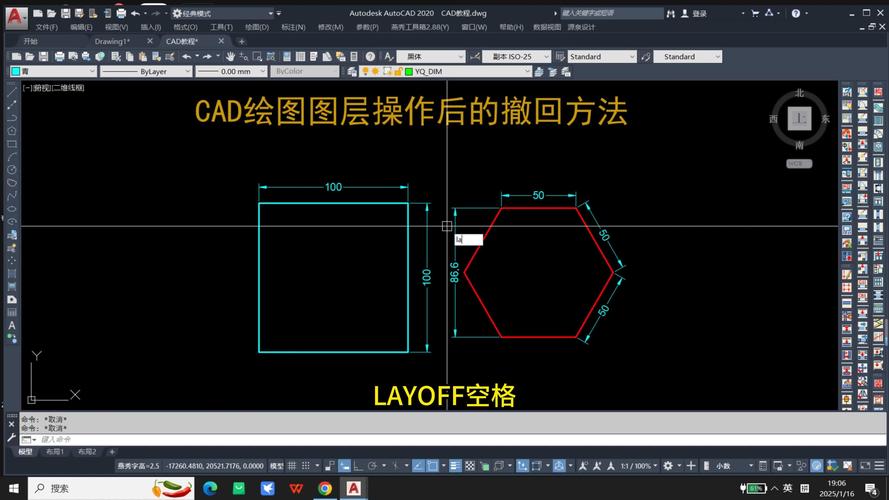Toggle 2D object snap in status bar
The height and width of the screenshot is (500, 889).
[x=432, y=465]
